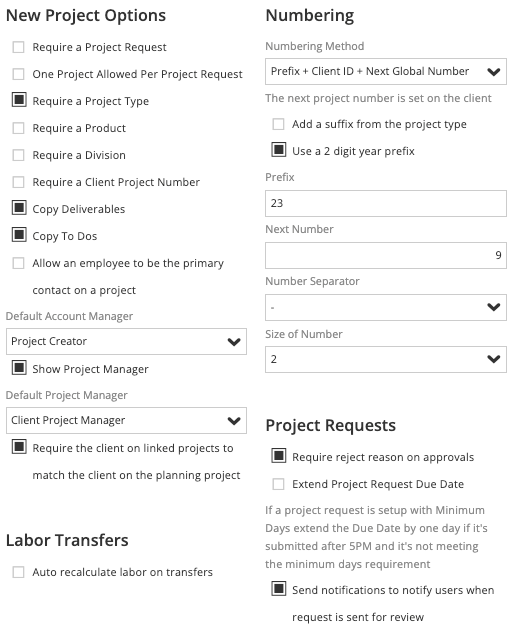Screen dimensions: 517x626
Task: Expand the Size of Number dropdown
Action: (386, 359)
